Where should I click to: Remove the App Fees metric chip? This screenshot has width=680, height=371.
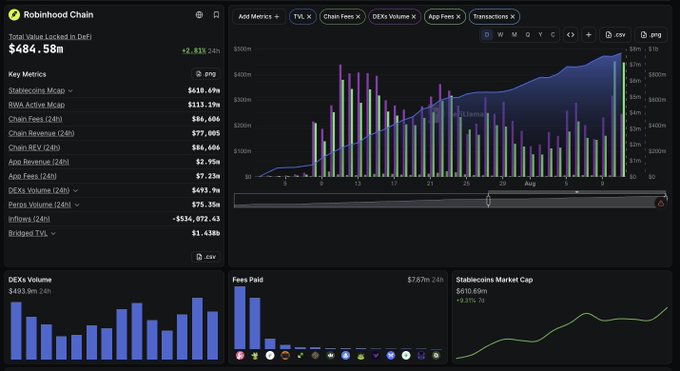tap(458, 16)
